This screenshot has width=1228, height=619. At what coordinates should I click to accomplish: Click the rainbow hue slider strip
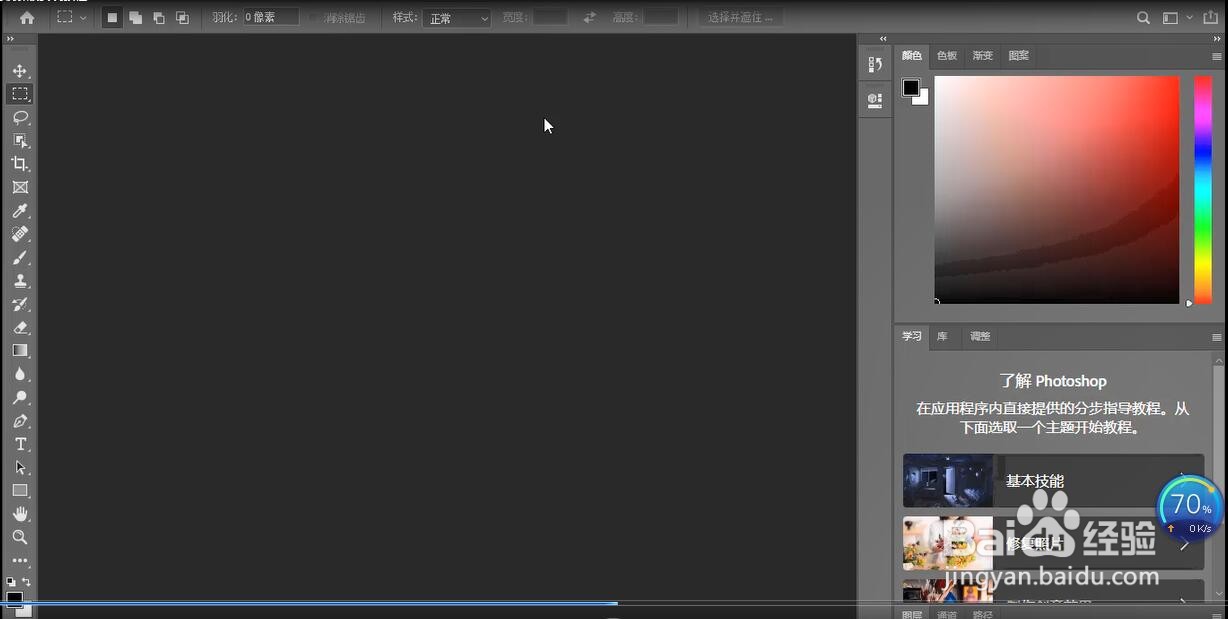pyautogui.click(x=1202, y=190)
